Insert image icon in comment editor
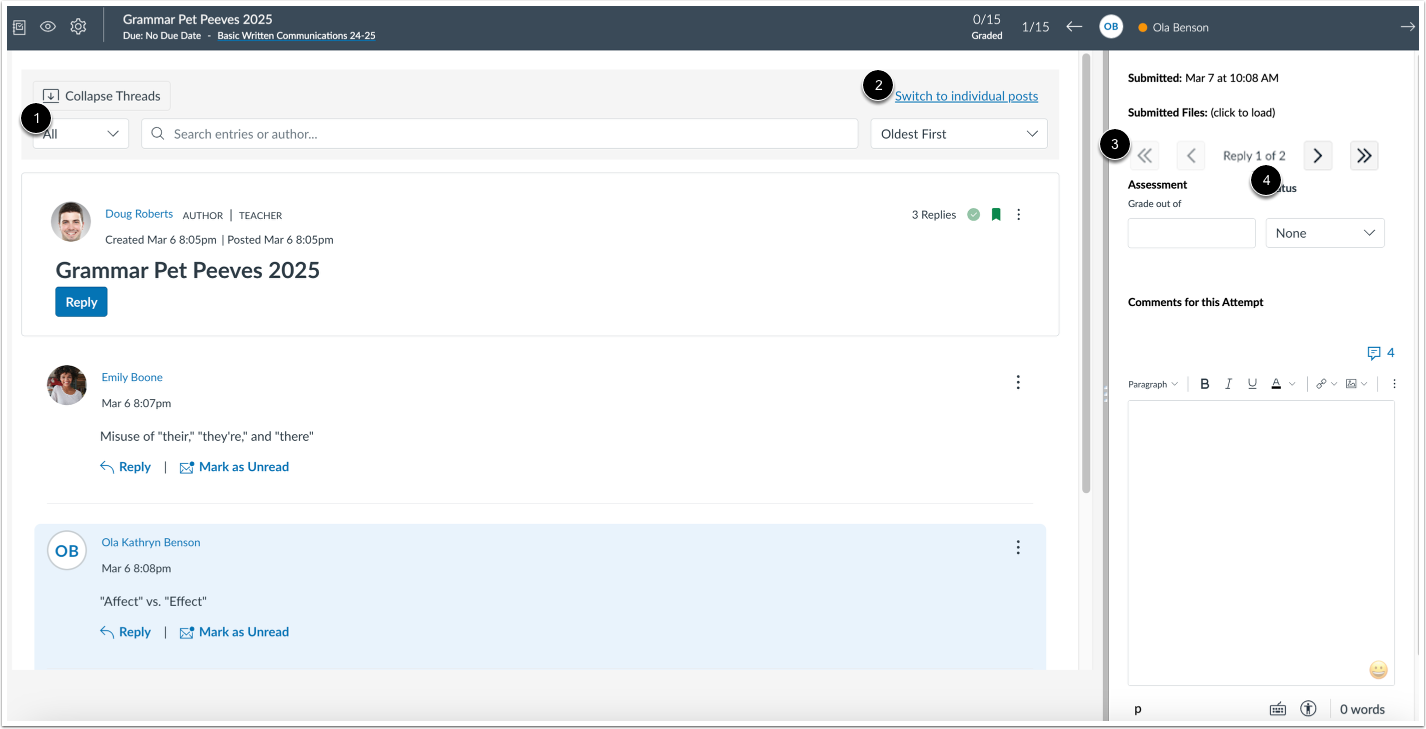 pyautogui.click(x=1351, y=384)
